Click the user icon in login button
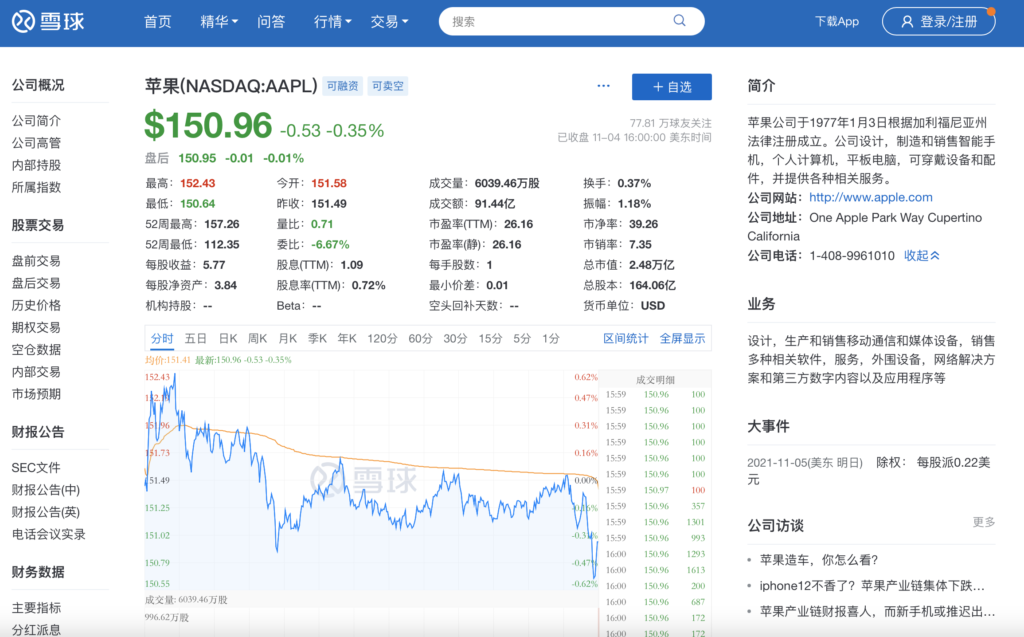Image resolution: width=1024 pixels, height=637 pixels. coord(906,22)
